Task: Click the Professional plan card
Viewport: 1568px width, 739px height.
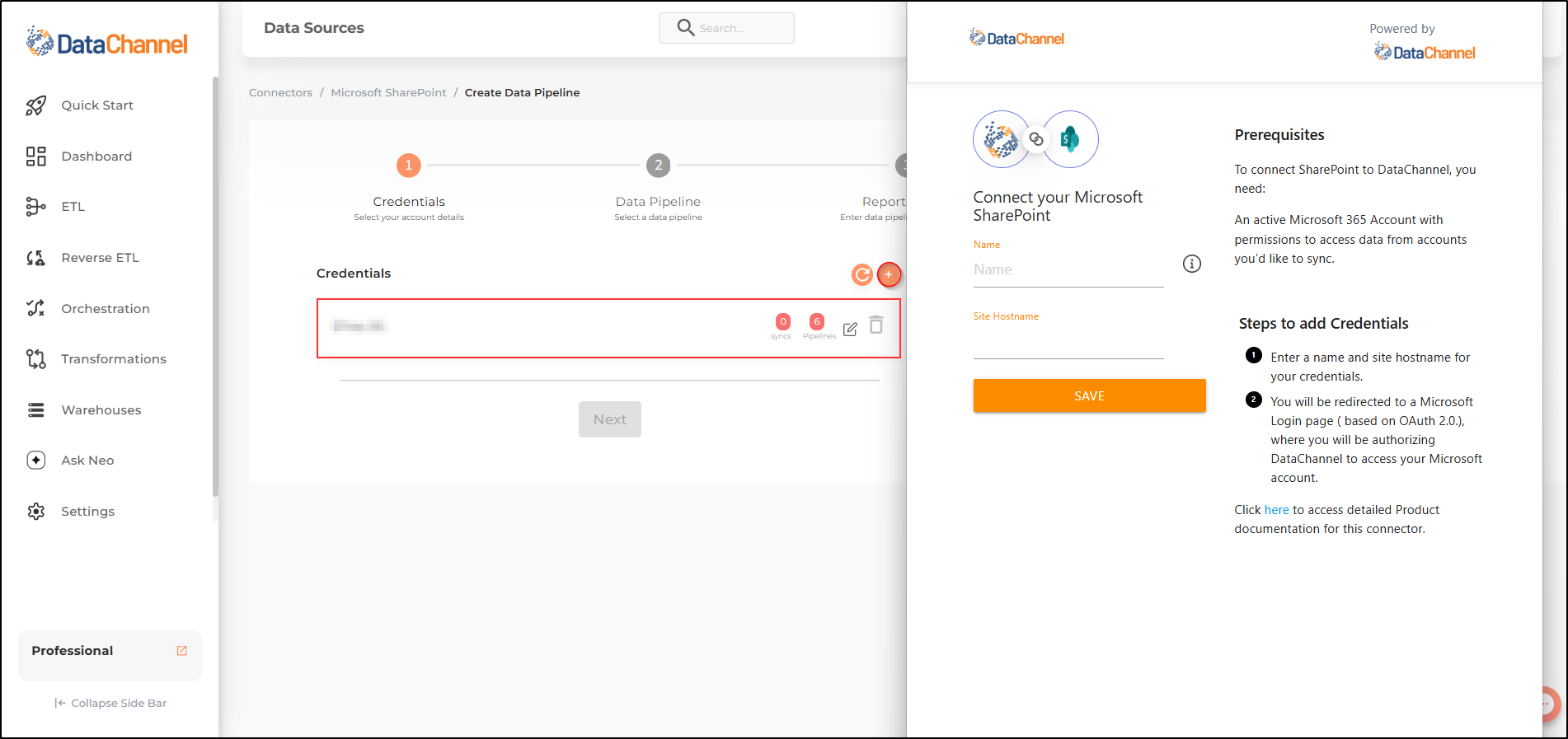Action: click(x=110, y=655)
